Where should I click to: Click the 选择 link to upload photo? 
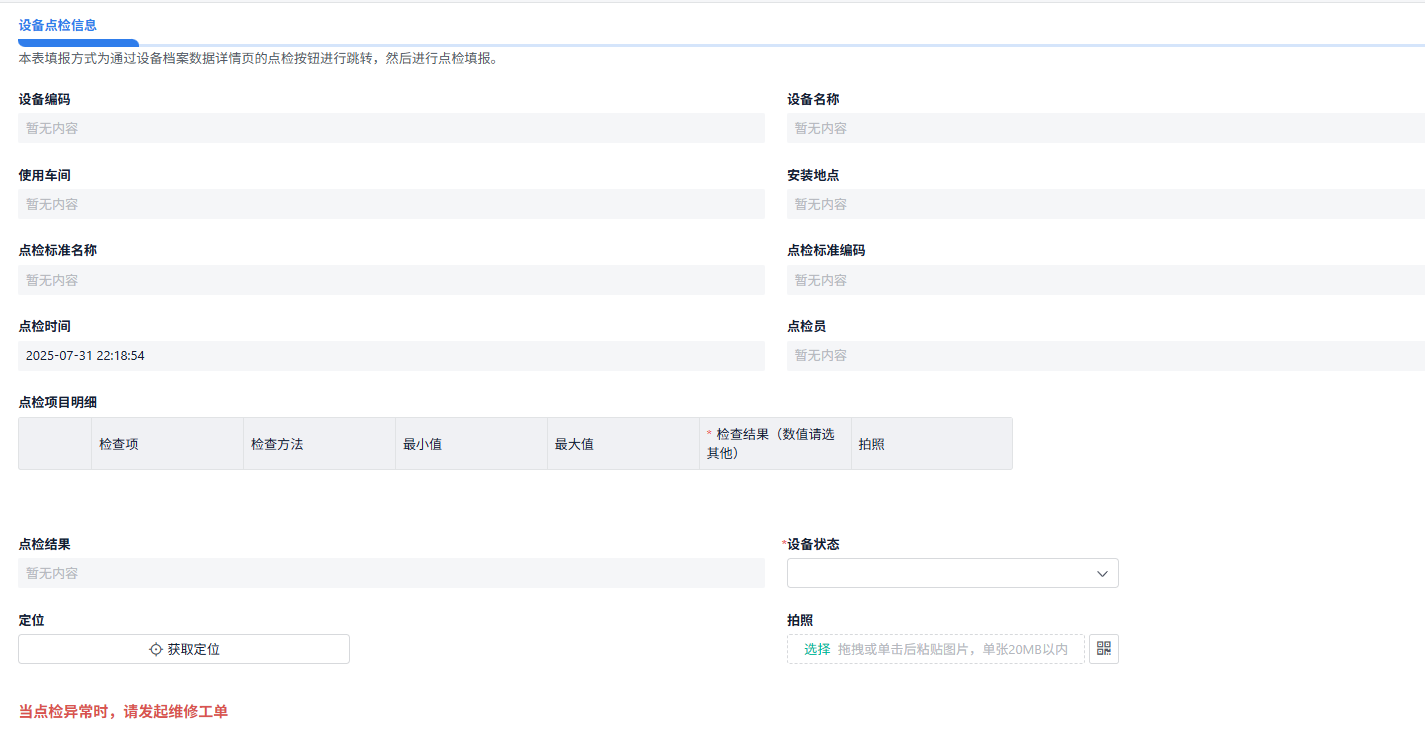click(817, 649)
